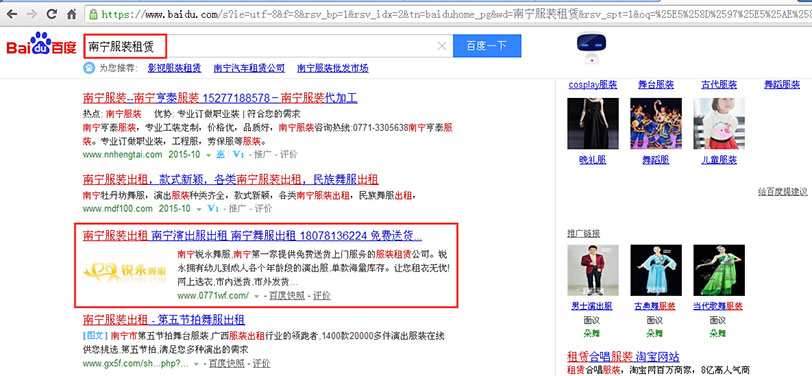Click the green HTTPS lock icon
This screenshot has height=376, width=812.
[94, 15]
